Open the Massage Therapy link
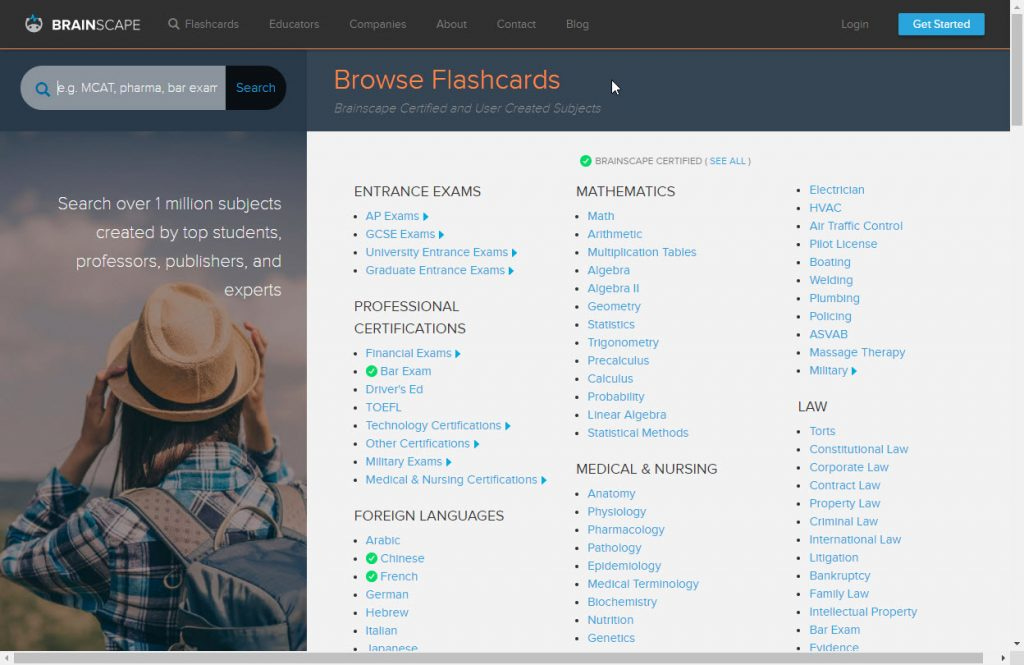This screenshot has height=665, width=1024. point(857,353)
